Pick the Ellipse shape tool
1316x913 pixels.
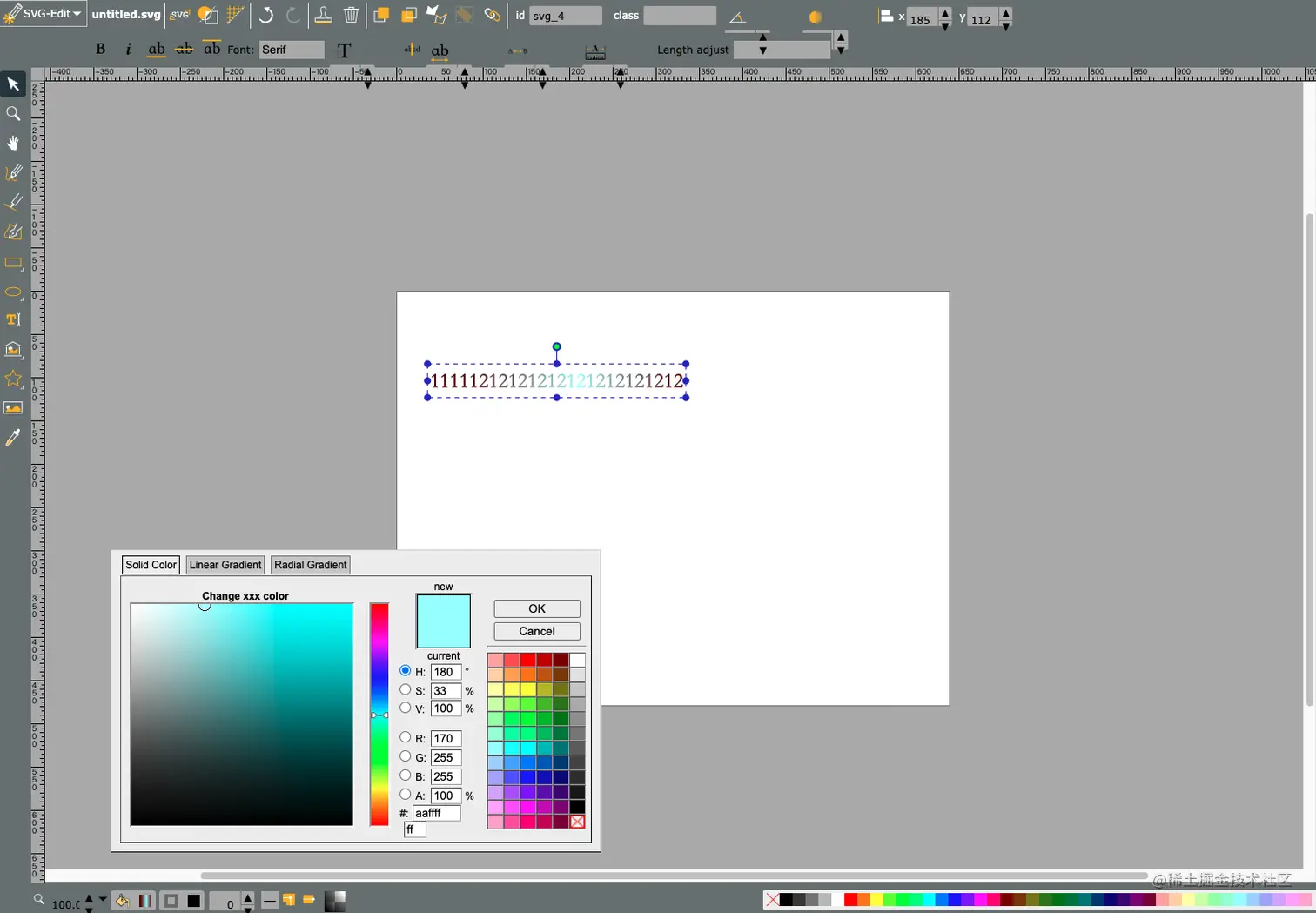[13, 292]
